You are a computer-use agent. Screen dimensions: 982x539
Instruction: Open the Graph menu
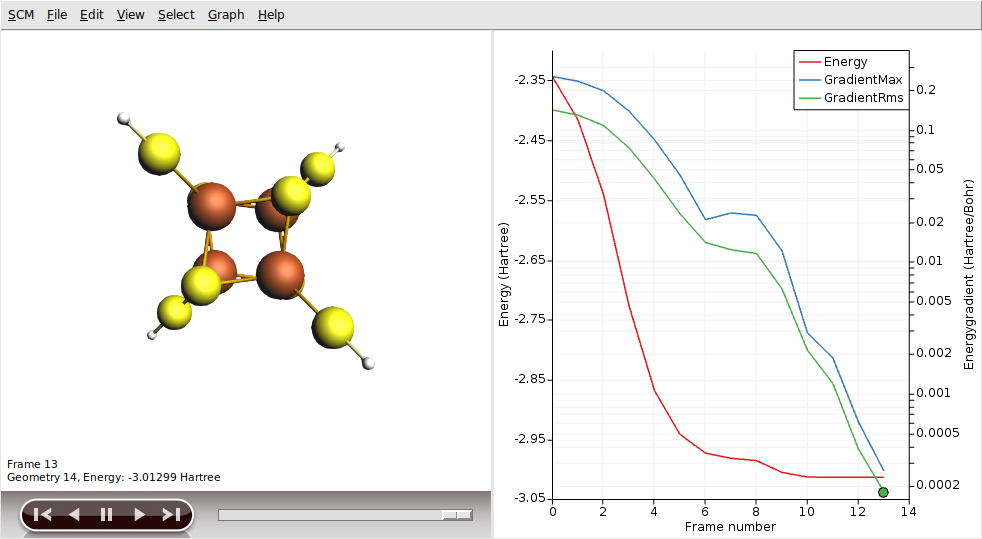(x=226, y=15)
